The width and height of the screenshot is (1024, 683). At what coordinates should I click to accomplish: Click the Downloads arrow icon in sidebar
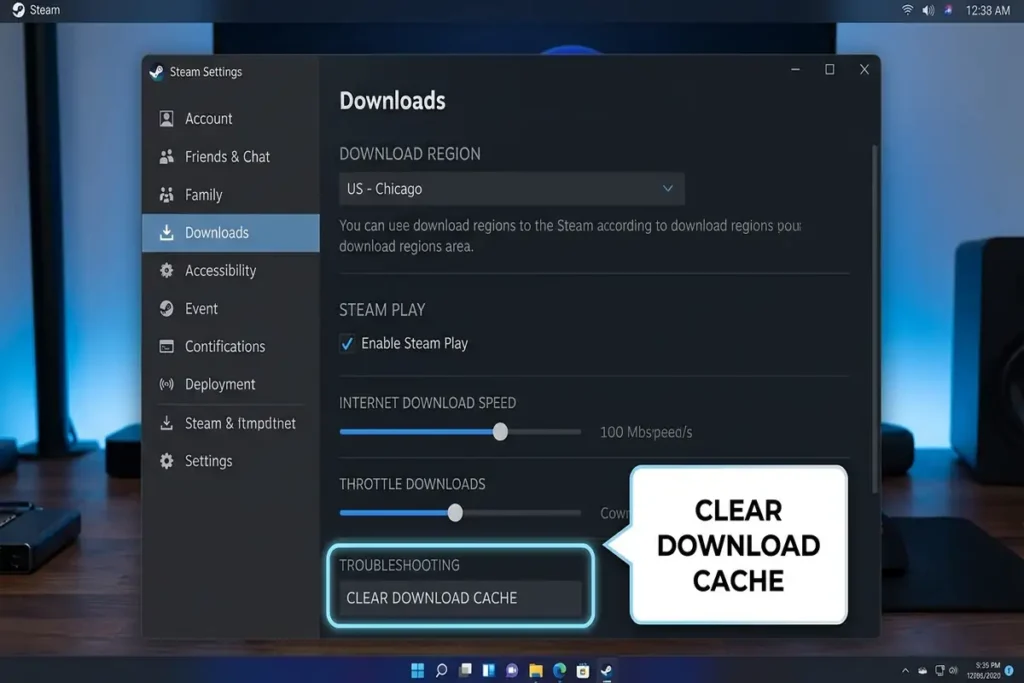tap(167, 232)
